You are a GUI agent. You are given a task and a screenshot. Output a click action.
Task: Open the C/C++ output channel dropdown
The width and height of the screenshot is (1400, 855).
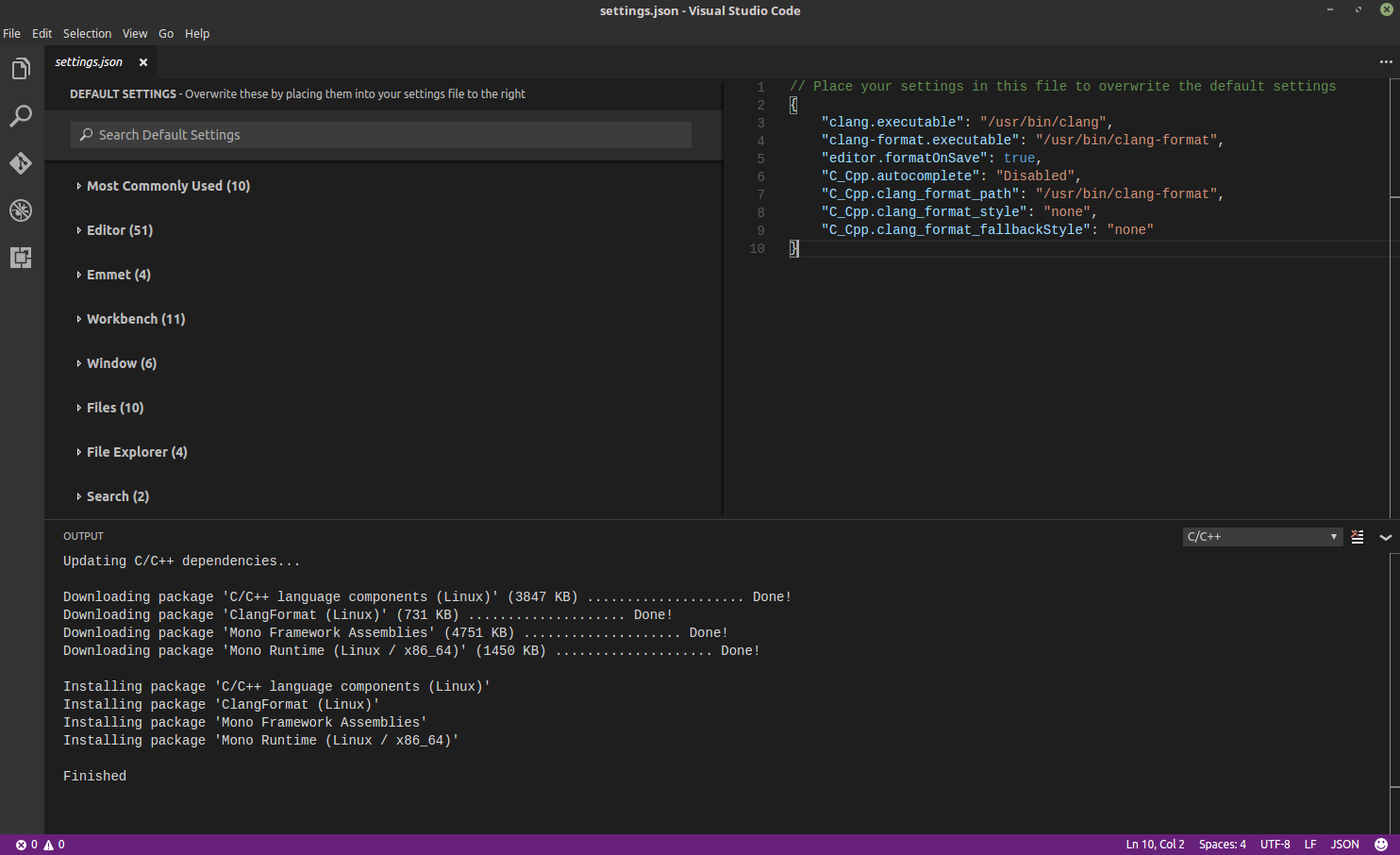click(1262, 537)
